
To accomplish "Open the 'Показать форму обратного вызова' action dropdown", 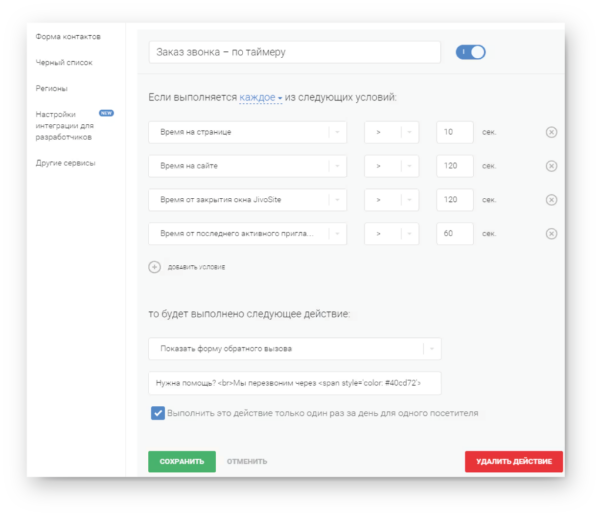I will (x=295, y=349).
